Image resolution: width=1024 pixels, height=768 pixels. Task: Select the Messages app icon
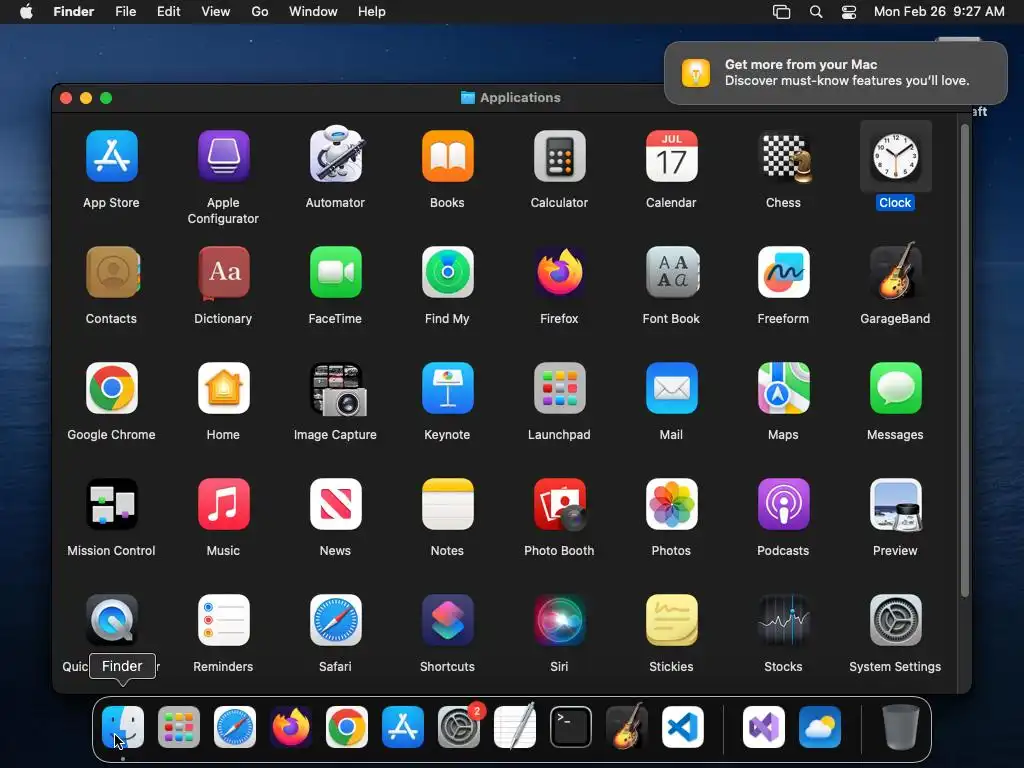pyautogui.click(x=895, y=388)
